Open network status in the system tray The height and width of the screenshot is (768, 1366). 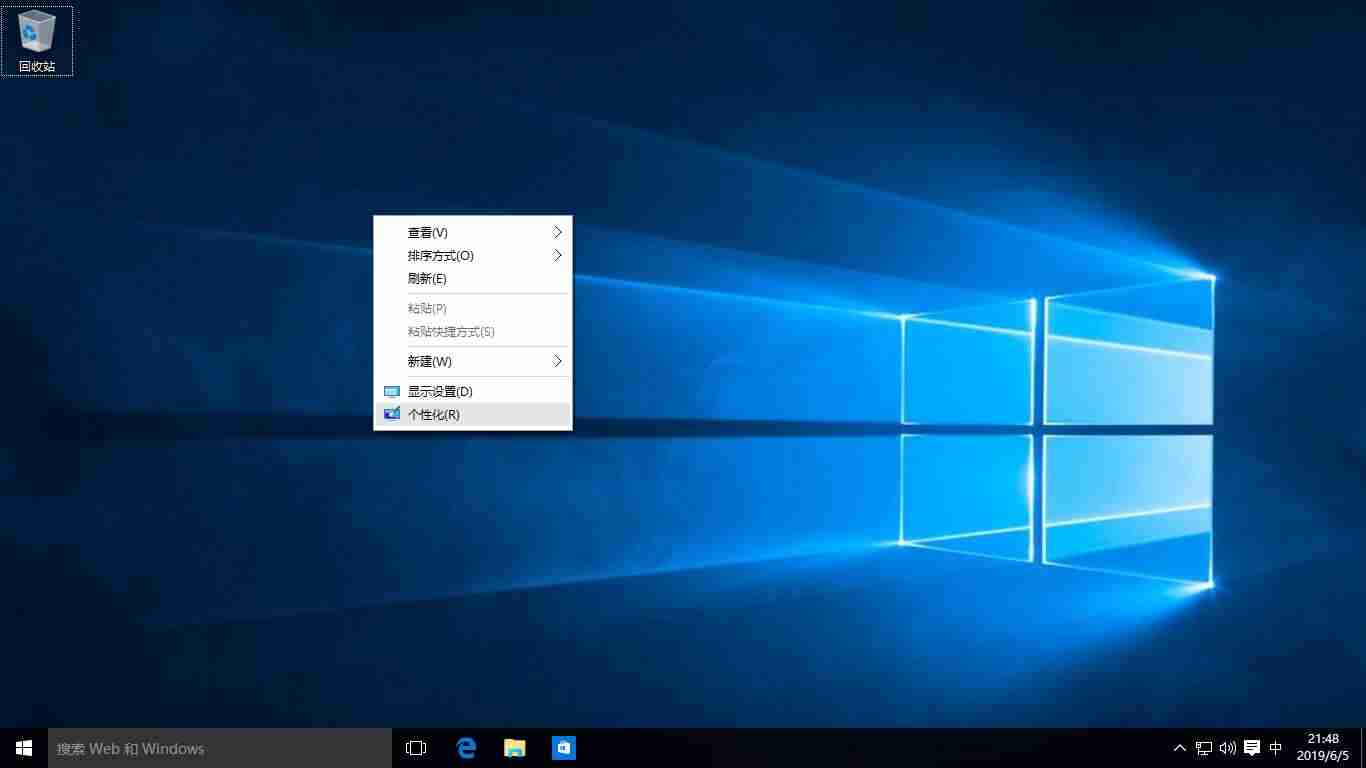point(1204,748)
